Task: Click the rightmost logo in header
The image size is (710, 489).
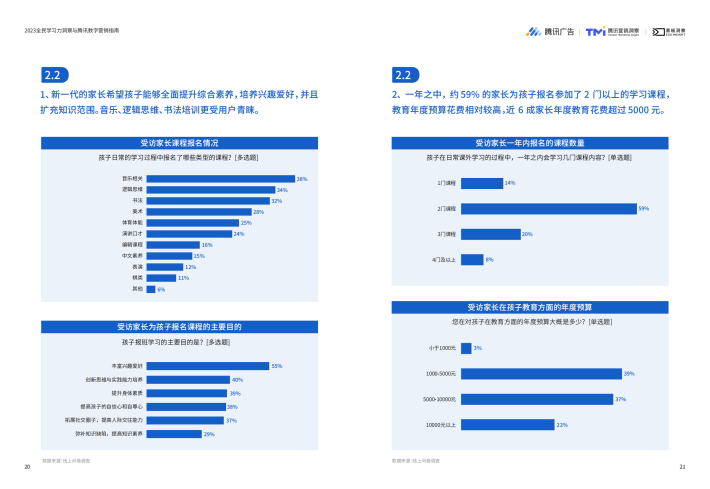Action: coord(669,32)
